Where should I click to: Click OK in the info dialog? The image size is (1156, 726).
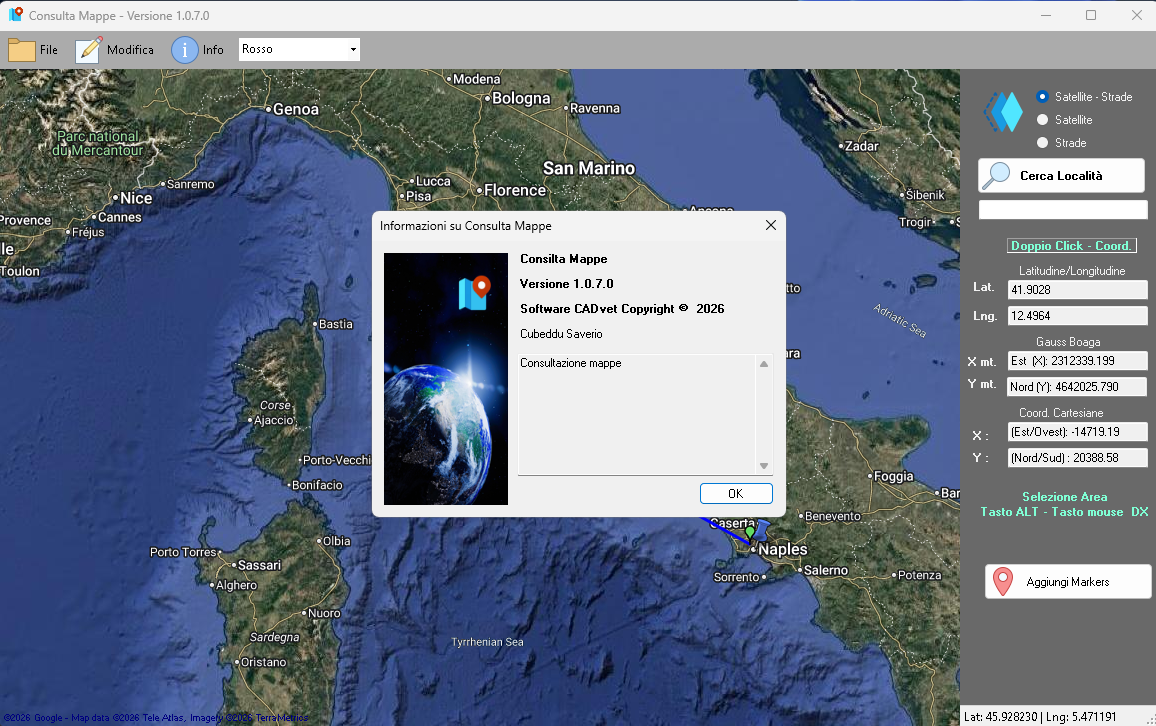point(736,493)
